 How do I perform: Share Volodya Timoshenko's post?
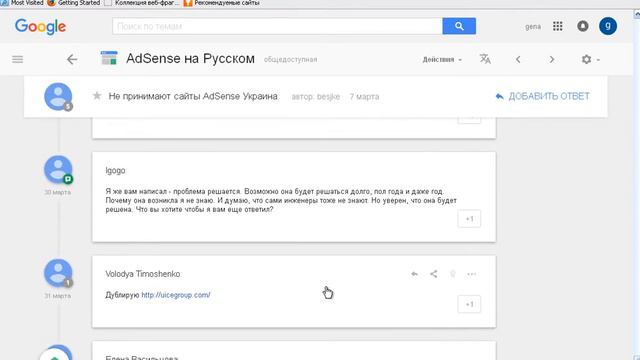click(x=433, y=274)
